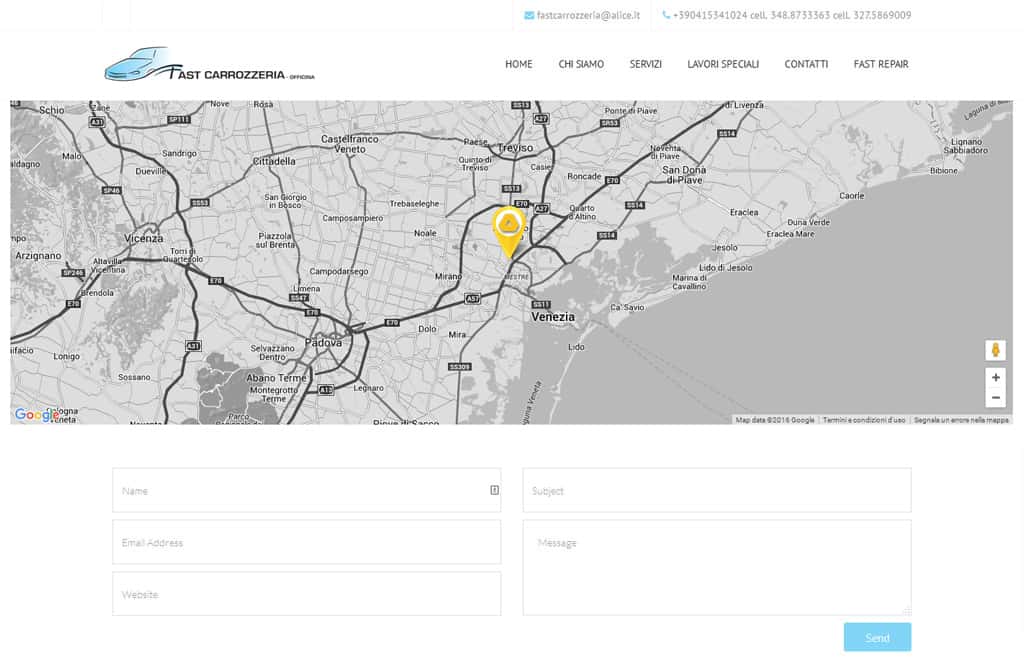This screenshot has width=1024, height=662.
Task: Click the Padova label on the map
Action: 323,342
